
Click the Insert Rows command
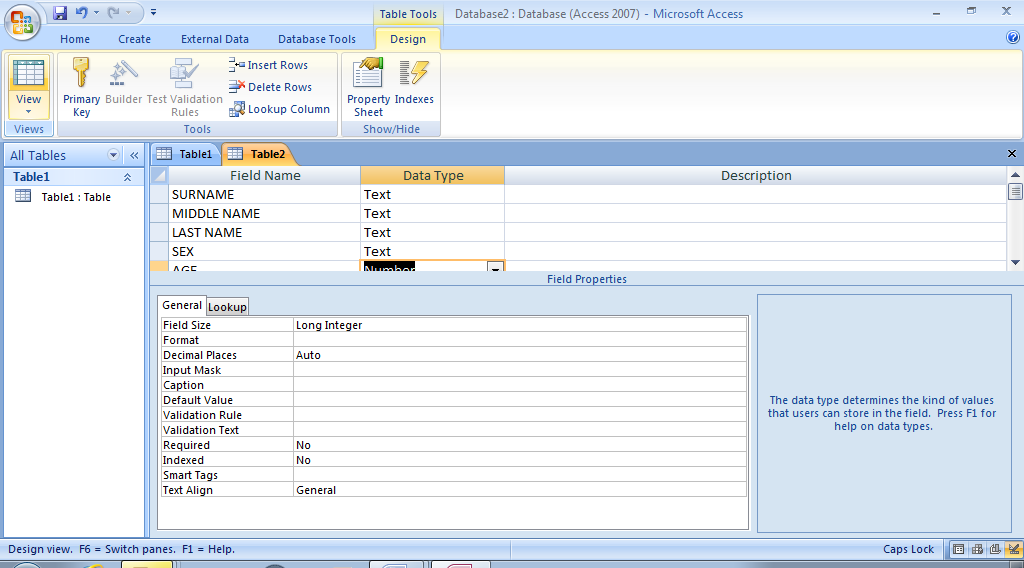pos(269,65)
